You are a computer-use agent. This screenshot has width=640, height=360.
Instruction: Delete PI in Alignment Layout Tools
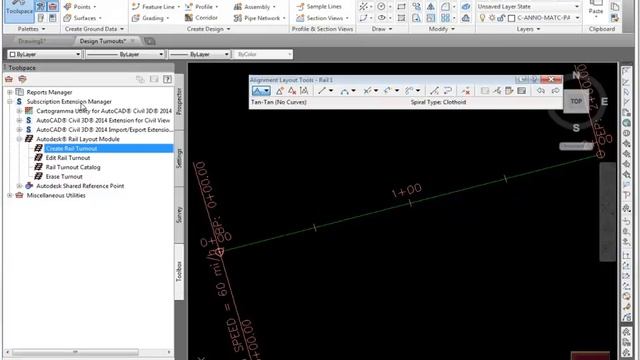click(292, 91)
